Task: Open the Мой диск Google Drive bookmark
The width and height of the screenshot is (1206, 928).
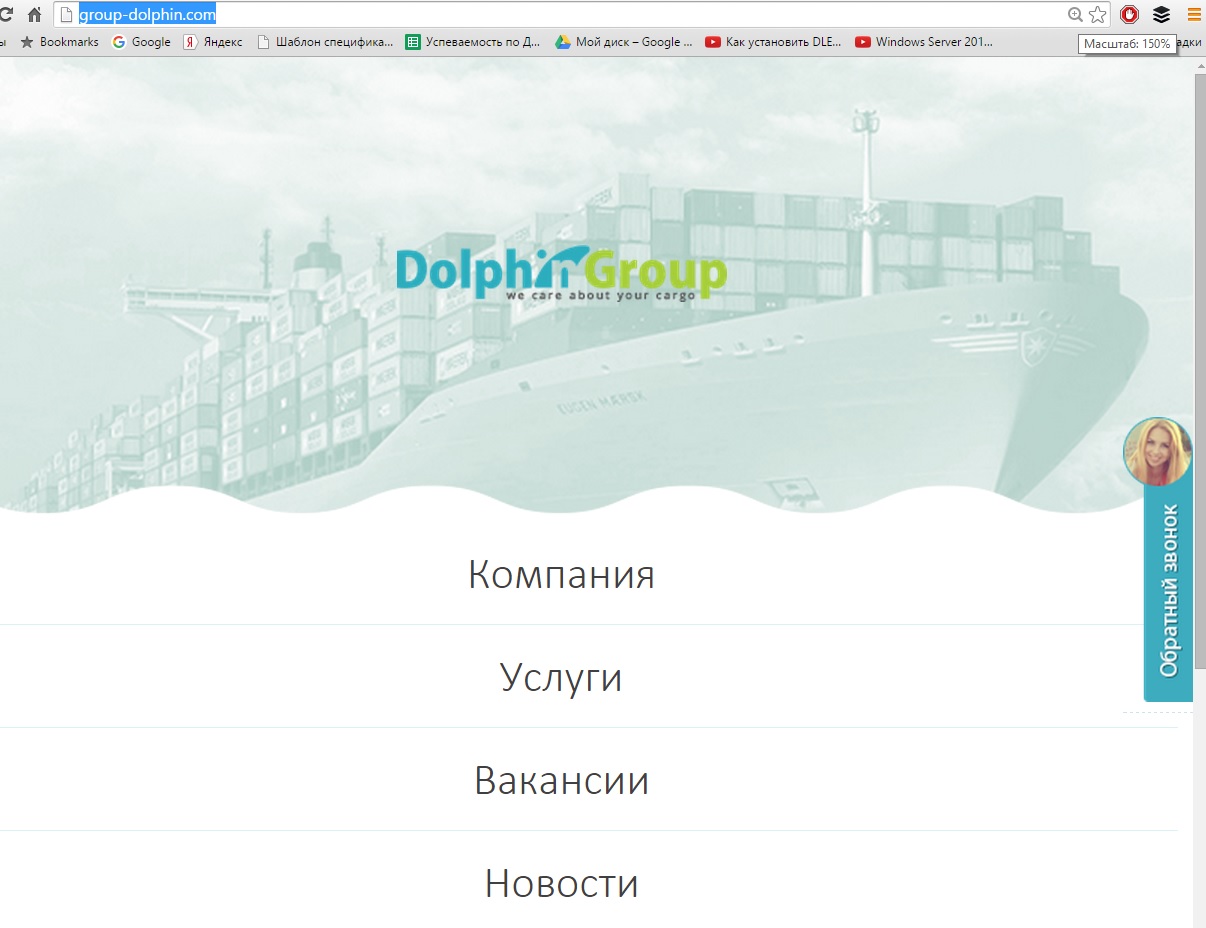Action: [624, 42]
